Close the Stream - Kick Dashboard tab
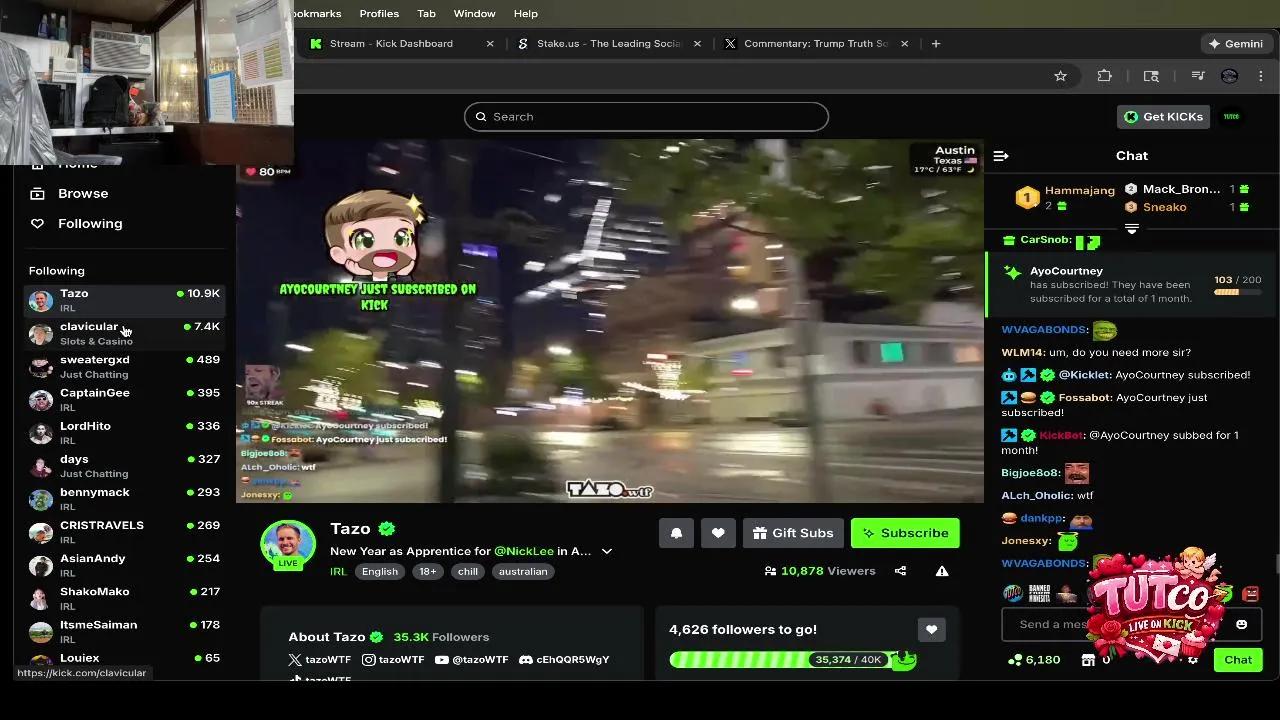The width and height of the screenshot is (1280, 720). tap(490, 44)
